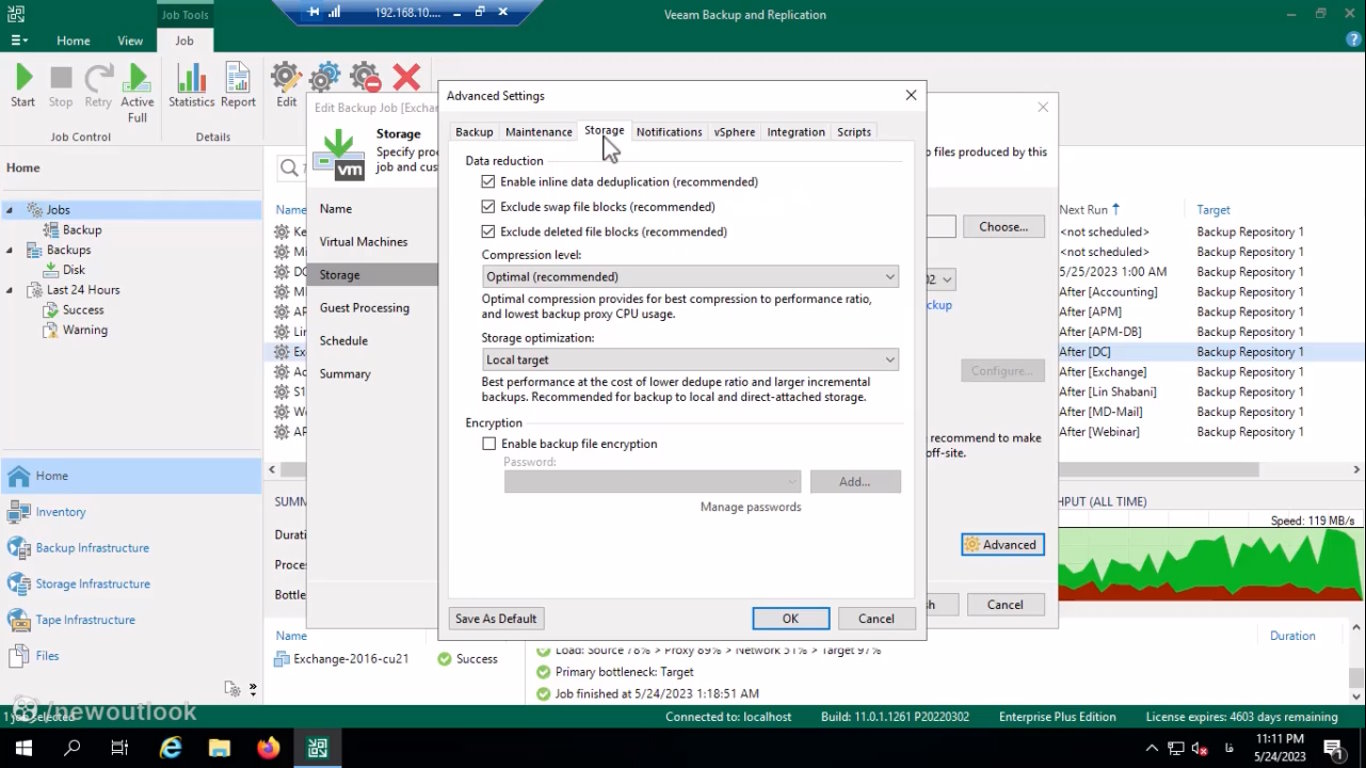Collapse the Jobs tree node
1366x768 pixels.
click(10, 210)
